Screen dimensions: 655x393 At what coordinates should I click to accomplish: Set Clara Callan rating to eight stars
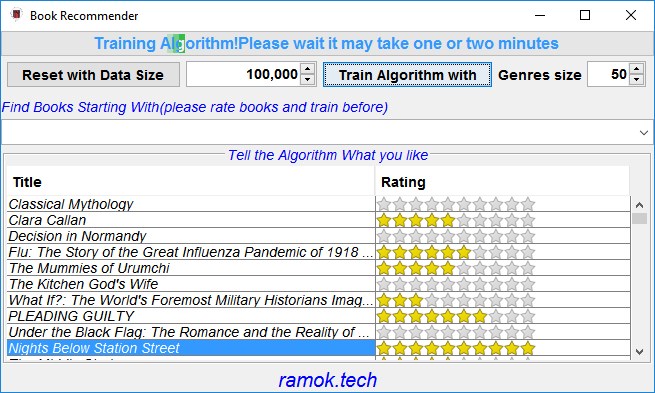click(496, 221)
